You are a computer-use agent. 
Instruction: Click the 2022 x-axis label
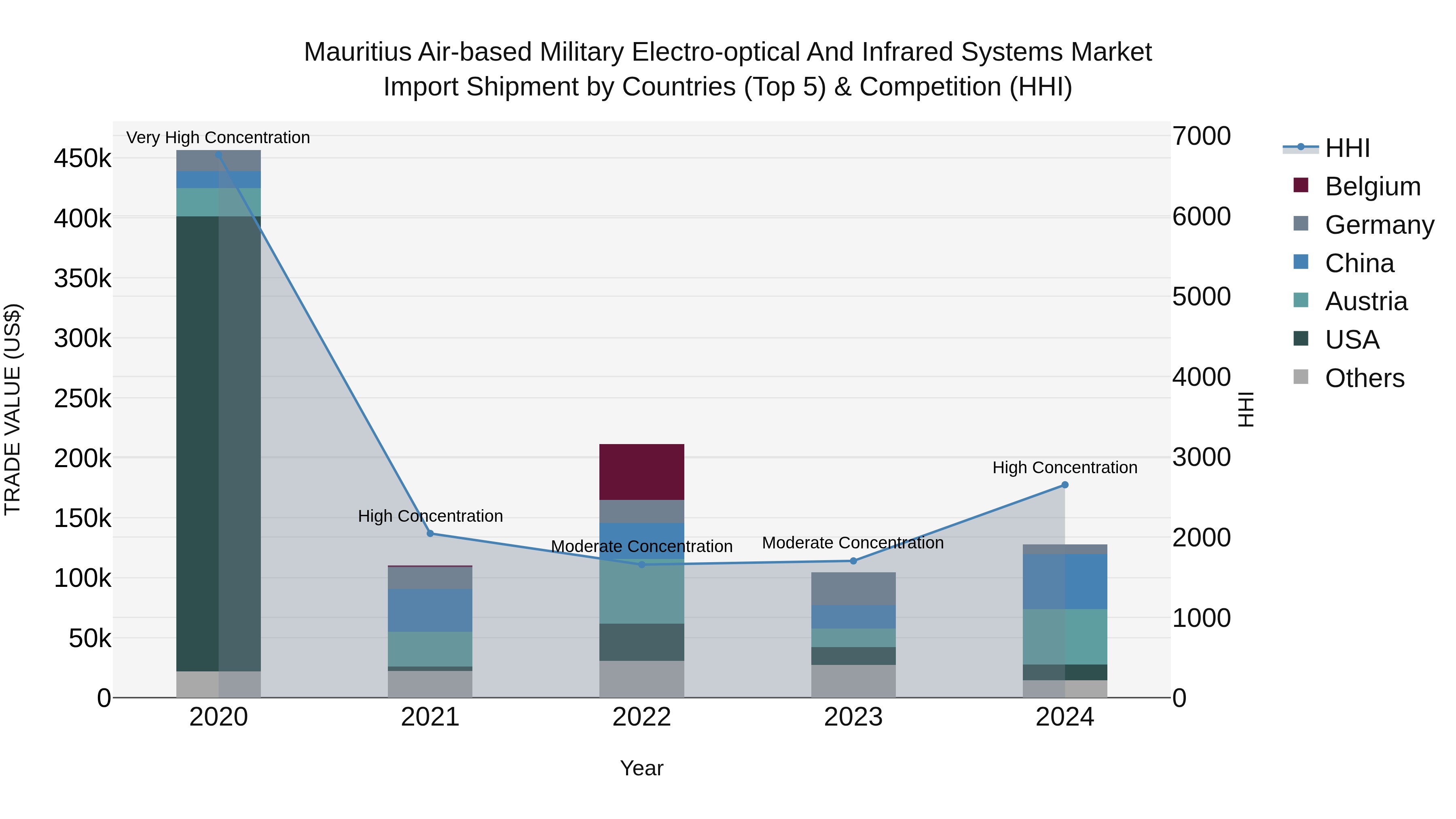pos(641,717)
